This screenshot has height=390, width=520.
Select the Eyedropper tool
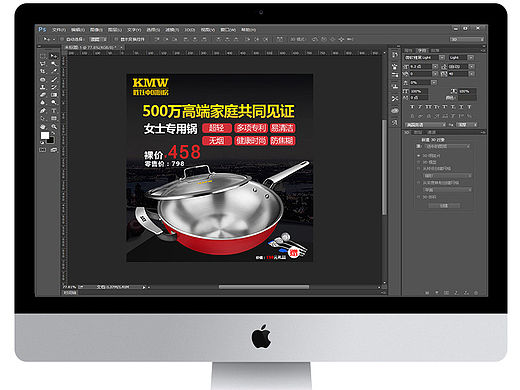tap(54, 71)
